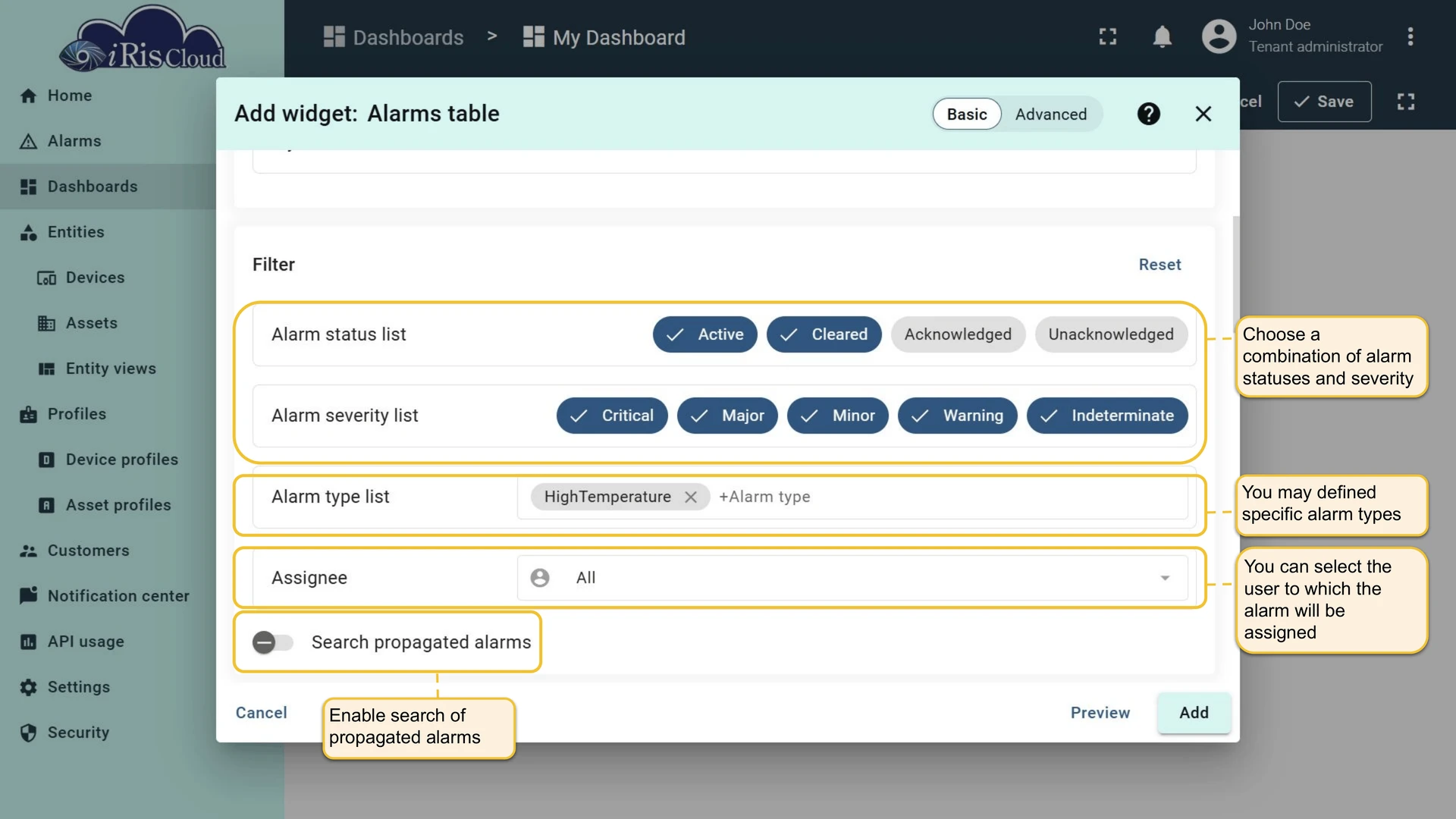Click the Add widget button

pos(1194,713)
